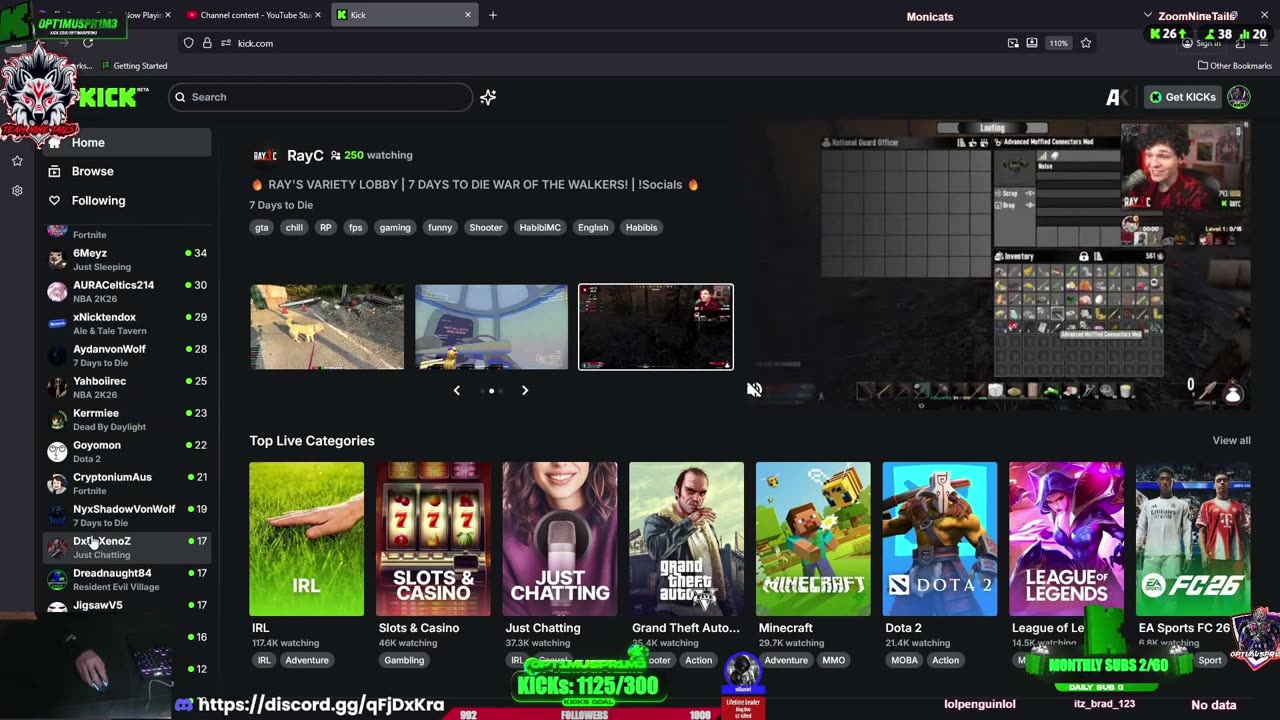
Task: Open the site permissions icon in address bar
Action: 226,43
